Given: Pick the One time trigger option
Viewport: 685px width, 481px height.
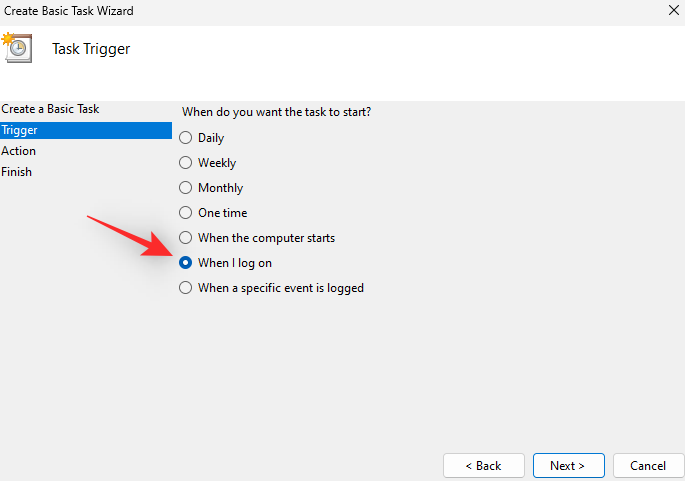Looking at the screenshot, I should pyautogui.click(x=185, y=213).
